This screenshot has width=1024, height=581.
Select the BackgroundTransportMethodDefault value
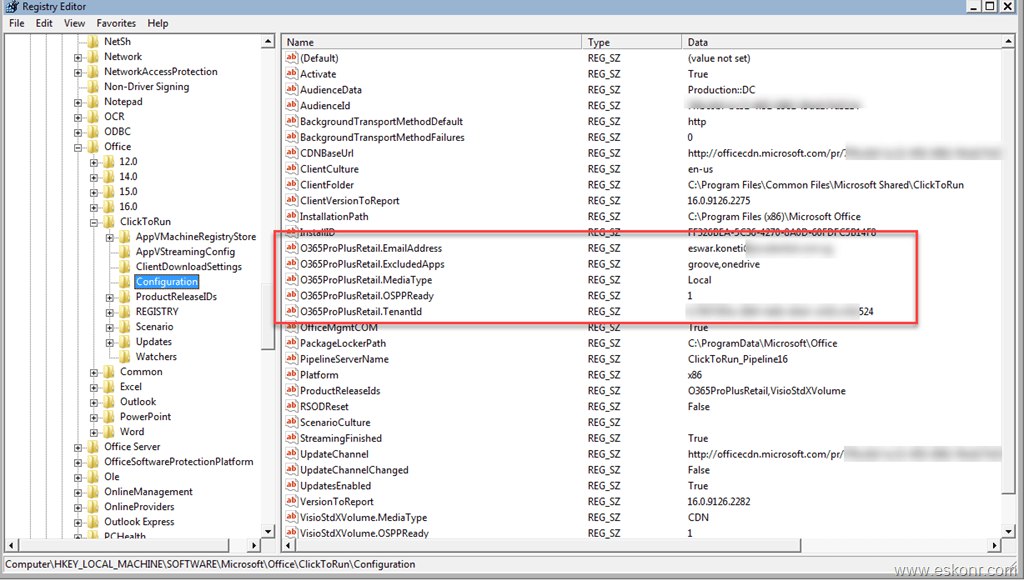(381, 121)
